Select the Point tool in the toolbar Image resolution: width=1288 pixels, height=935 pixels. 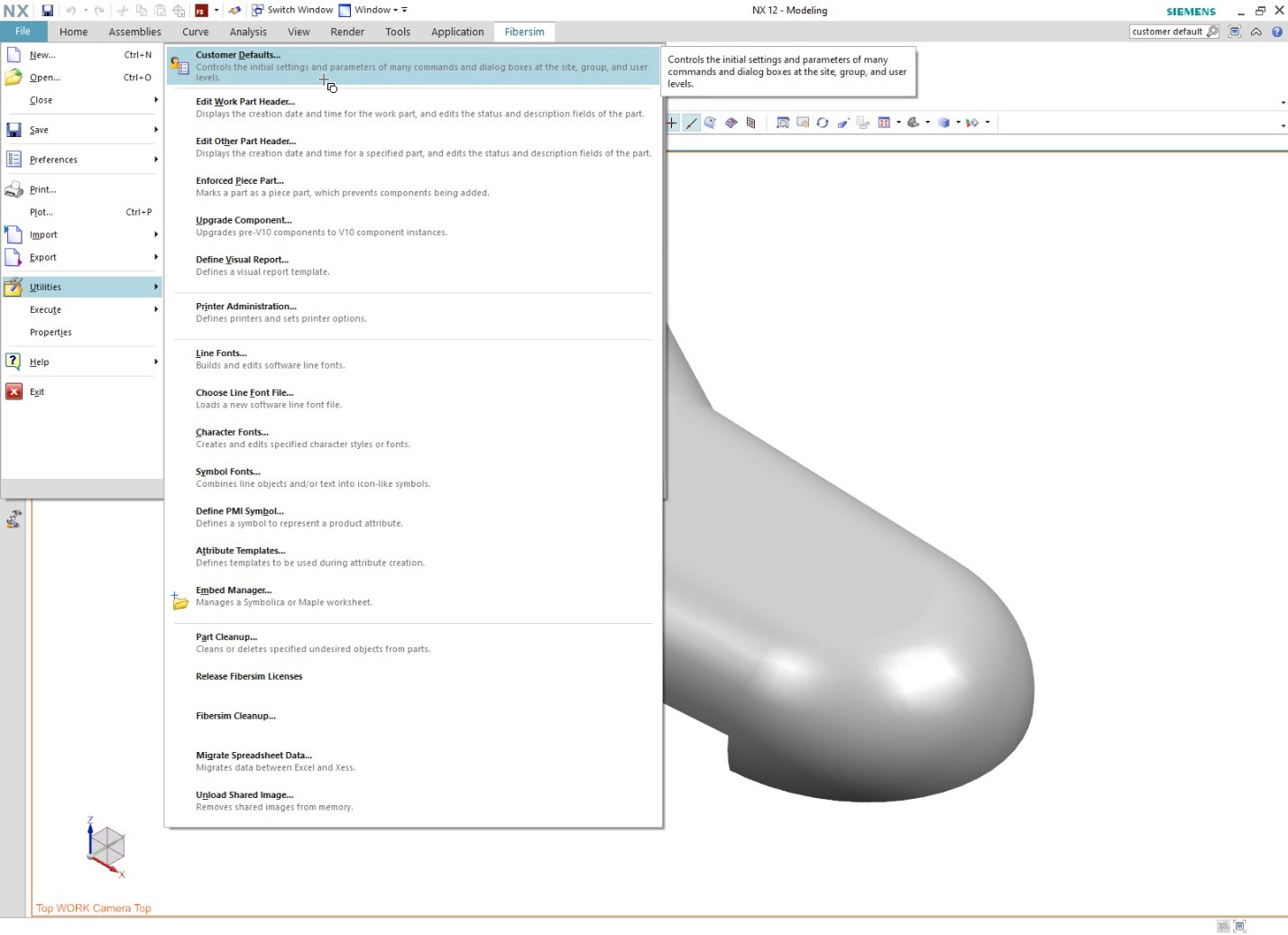[x=672, y=123]
